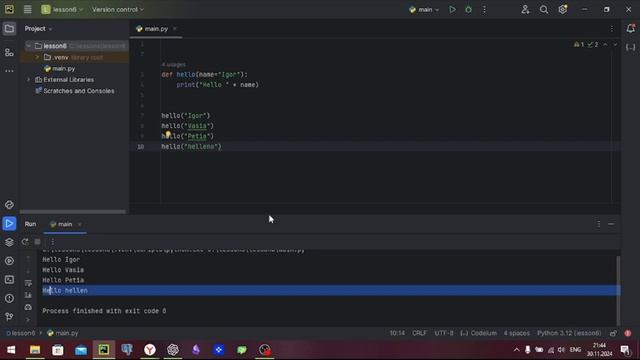
Task: Open more run actions menu
Action: (x=484, y=9)
